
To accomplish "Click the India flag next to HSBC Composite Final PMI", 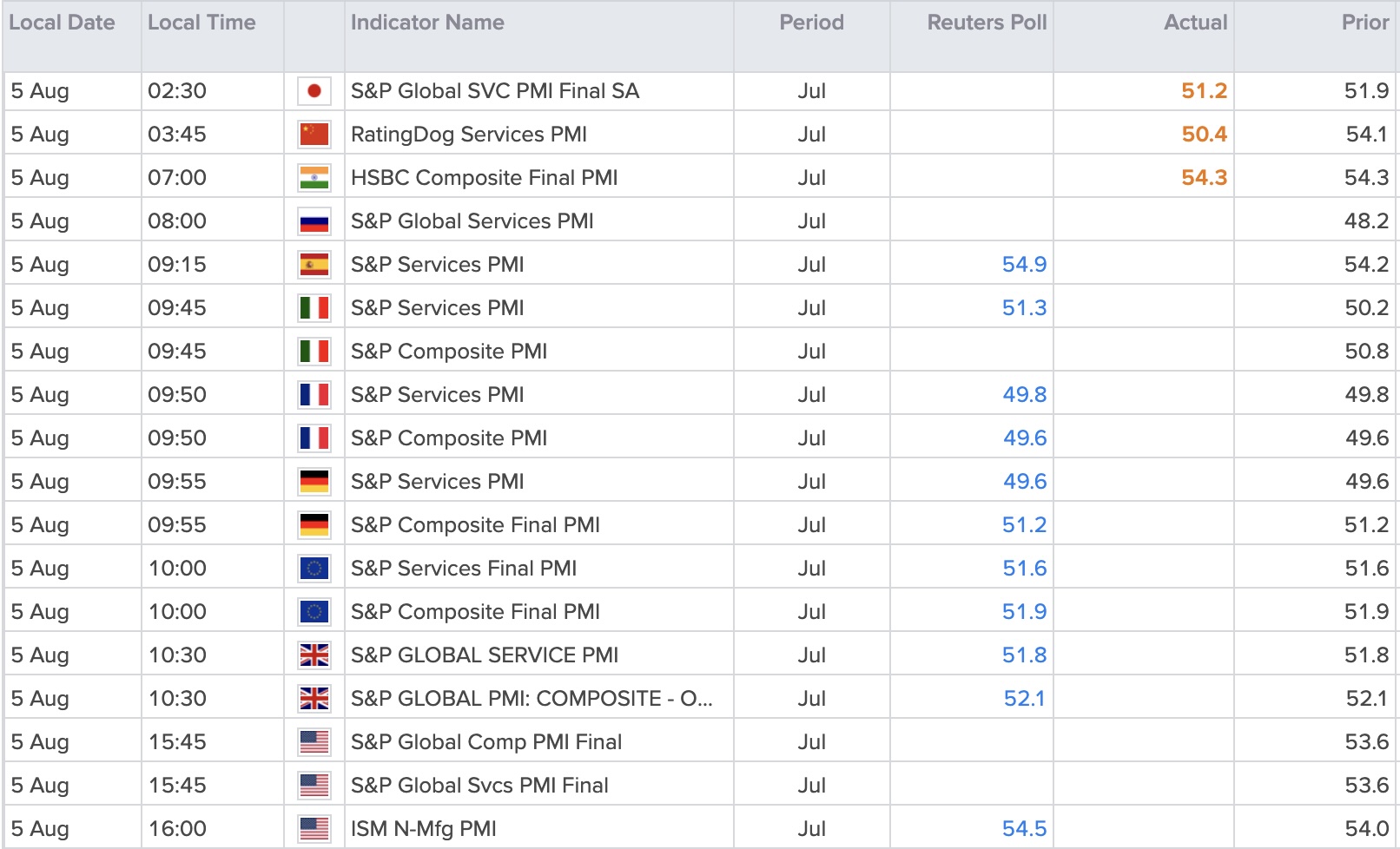I will [x=314, y=178].
